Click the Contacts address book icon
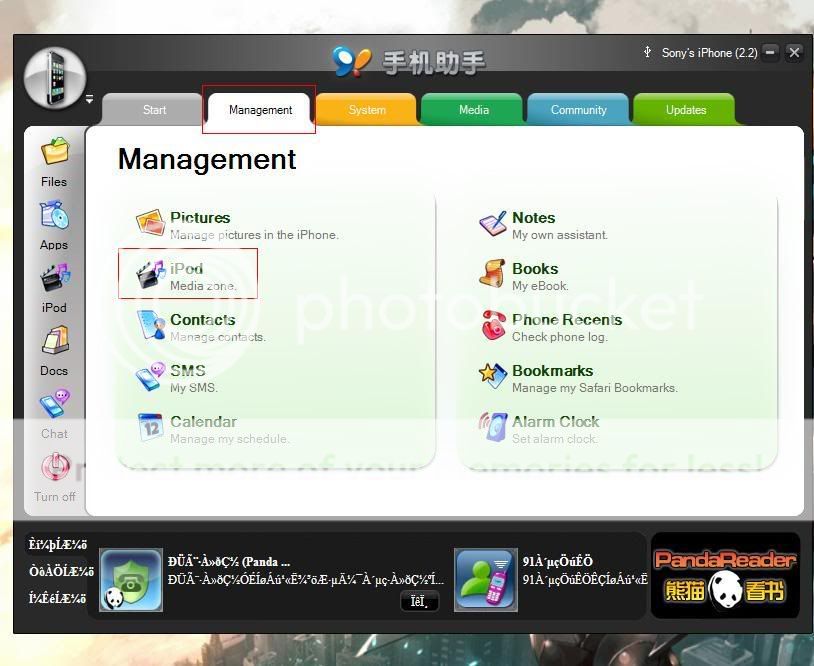814x666 pixels. coord(151,325)
